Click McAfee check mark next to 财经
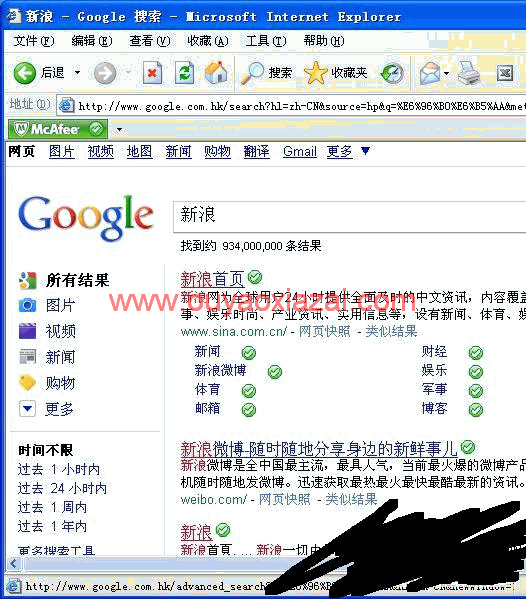The width and height of the screenshot is (526, 599). (x=476, y=353)
